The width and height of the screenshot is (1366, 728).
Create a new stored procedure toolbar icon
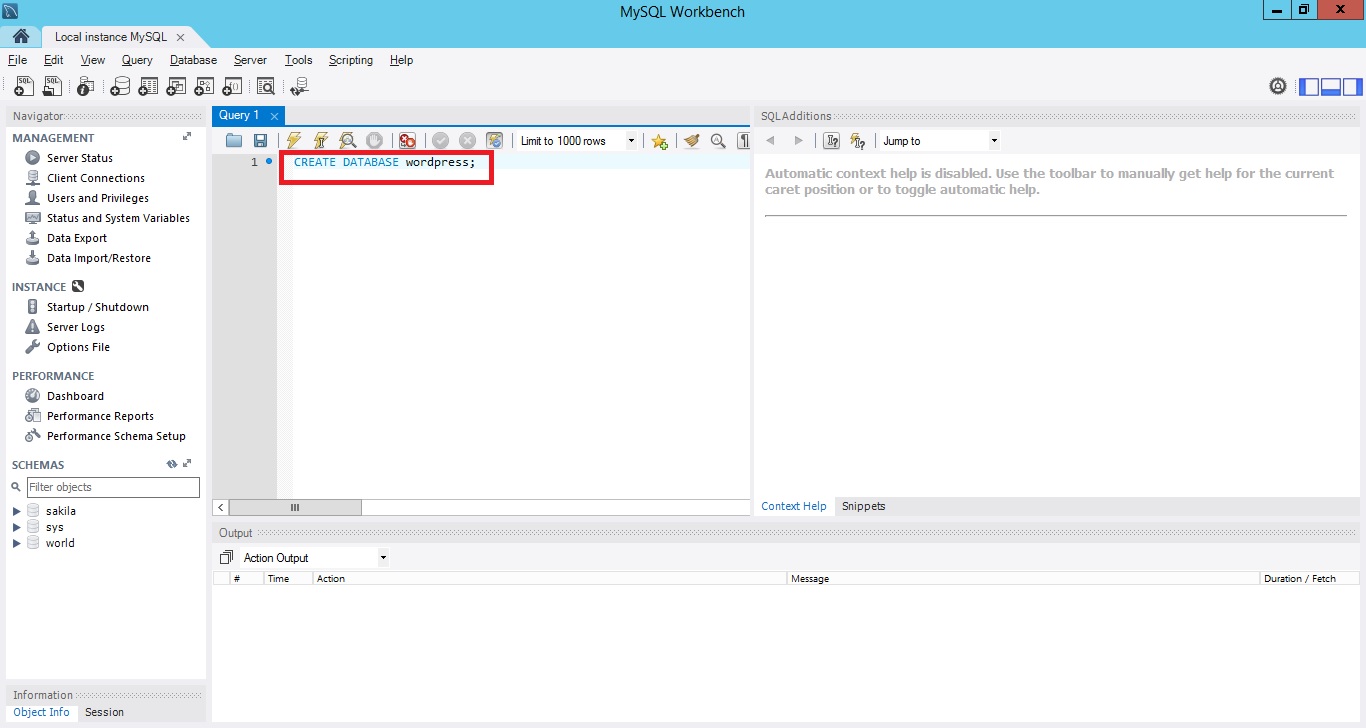[204, 87]
